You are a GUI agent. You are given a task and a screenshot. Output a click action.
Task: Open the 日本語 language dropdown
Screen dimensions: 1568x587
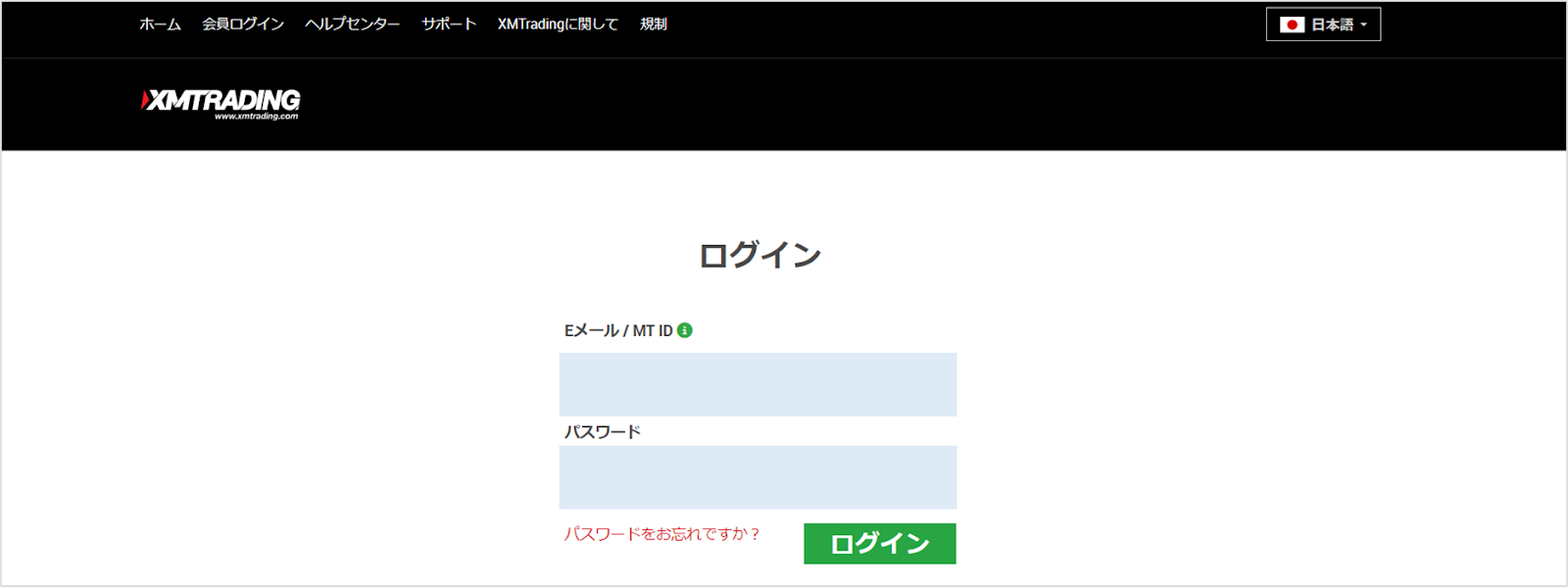(1323, 24)
